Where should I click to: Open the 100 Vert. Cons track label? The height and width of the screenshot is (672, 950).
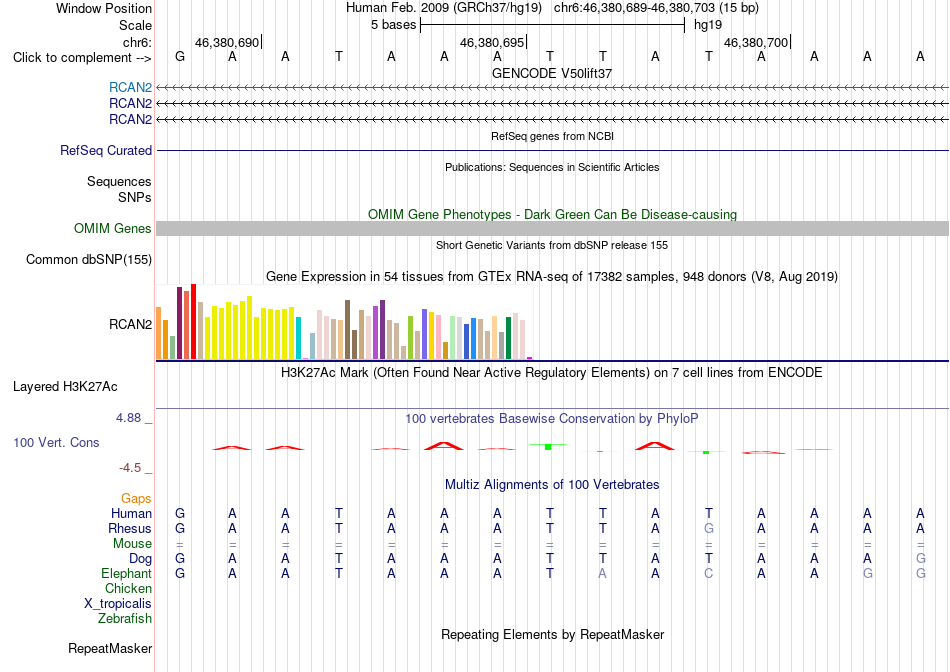tap(56, 442)
